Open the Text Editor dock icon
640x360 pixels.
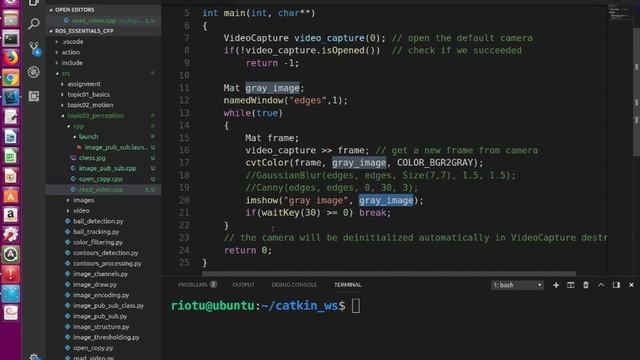click(x=11, y=117)
